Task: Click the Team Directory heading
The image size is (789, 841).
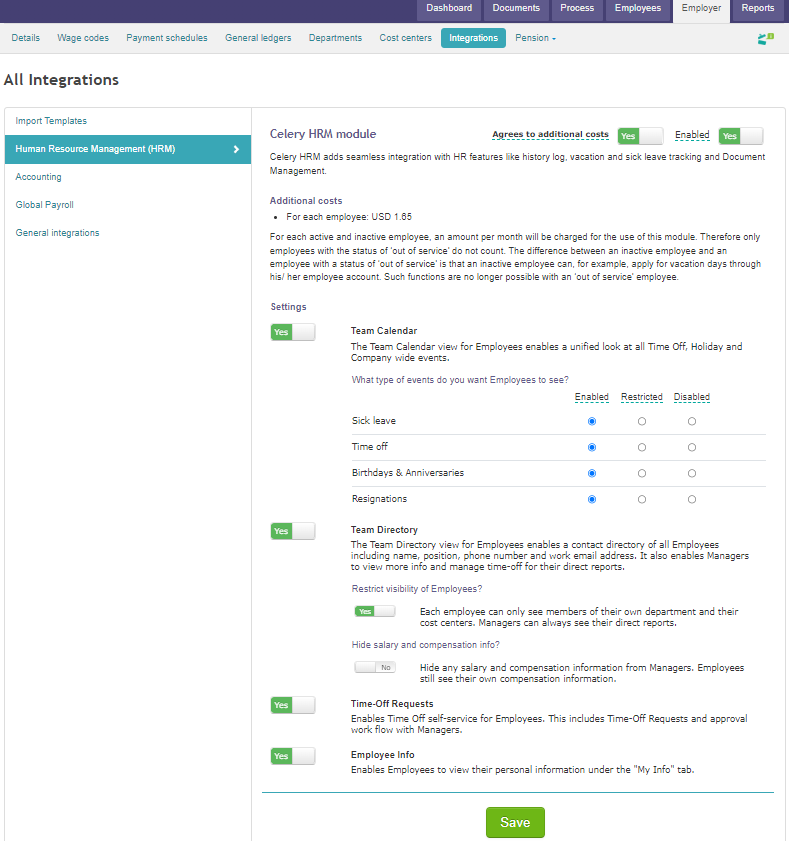Action: [x=385, y=530]
